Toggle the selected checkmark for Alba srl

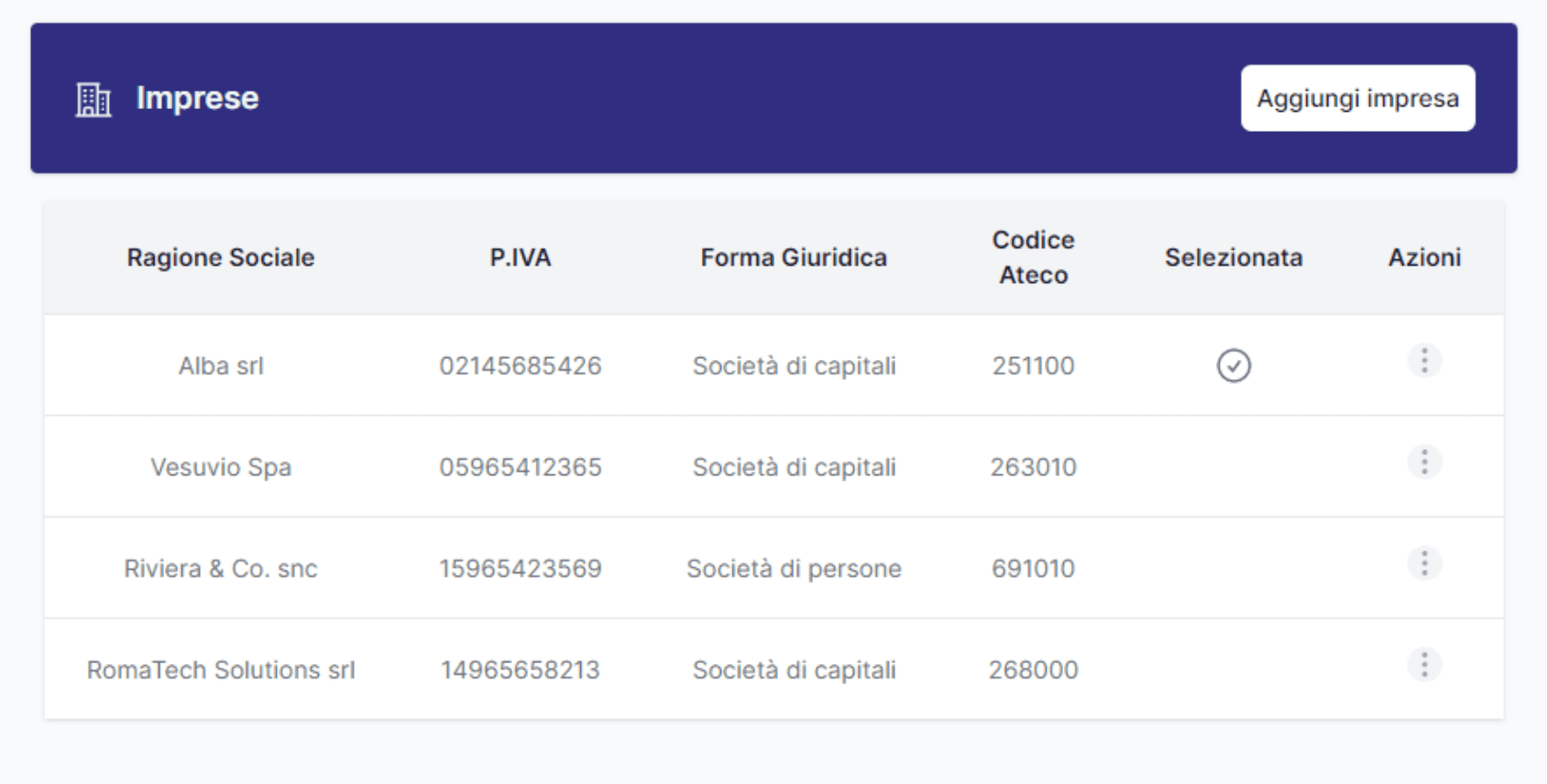tap(1234, 365)
